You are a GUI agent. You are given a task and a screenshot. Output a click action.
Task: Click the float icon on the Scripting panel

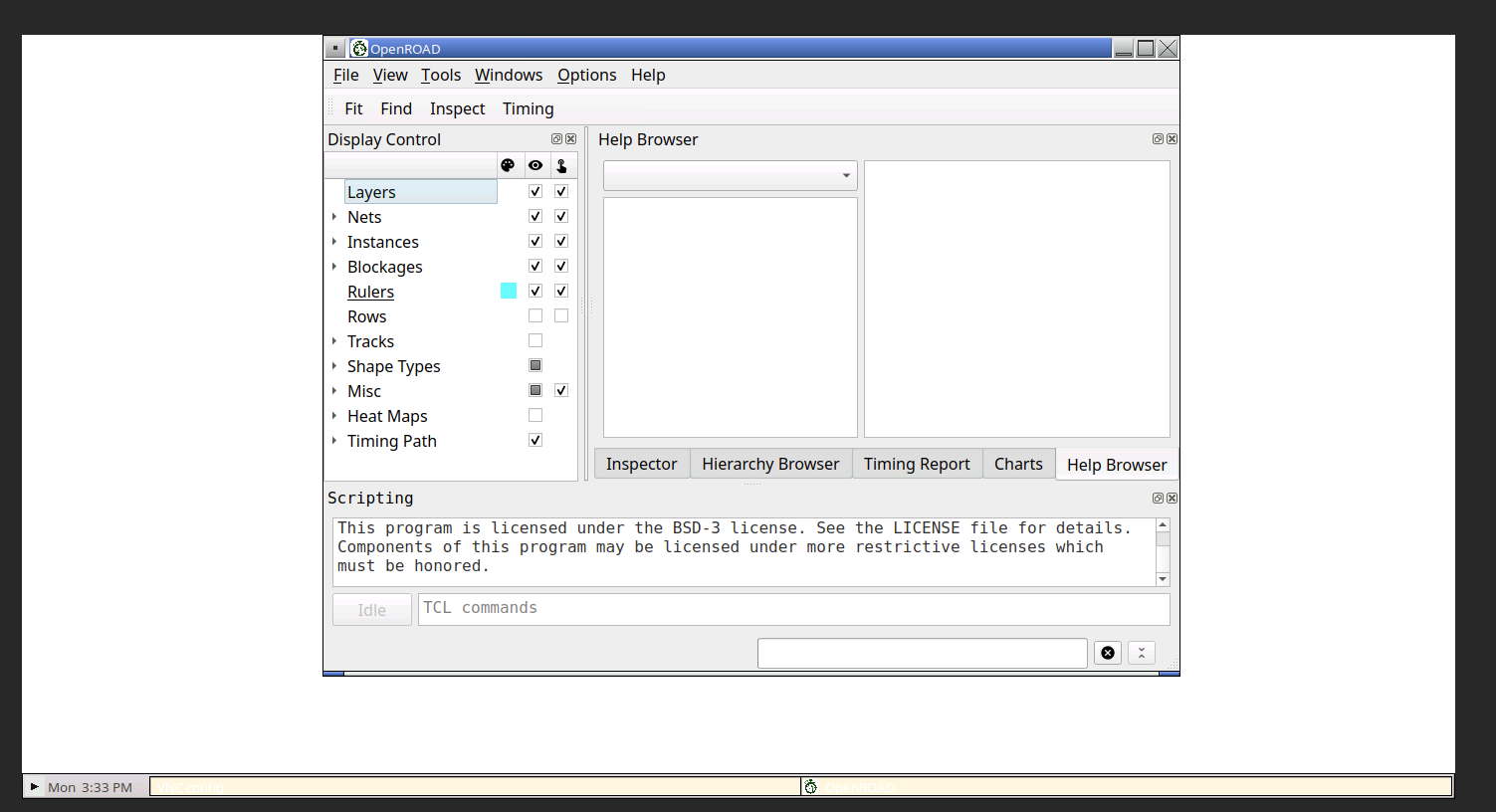1158,498
